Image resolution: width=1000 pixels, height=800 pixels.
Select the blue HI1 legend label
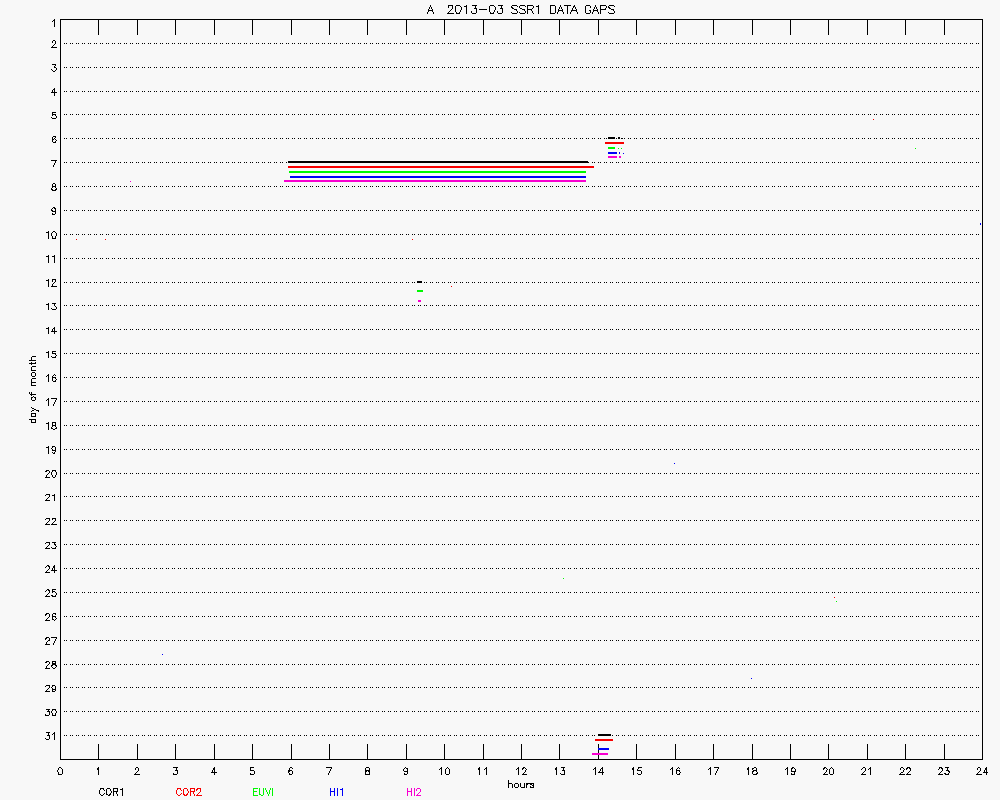pos(337,792)
